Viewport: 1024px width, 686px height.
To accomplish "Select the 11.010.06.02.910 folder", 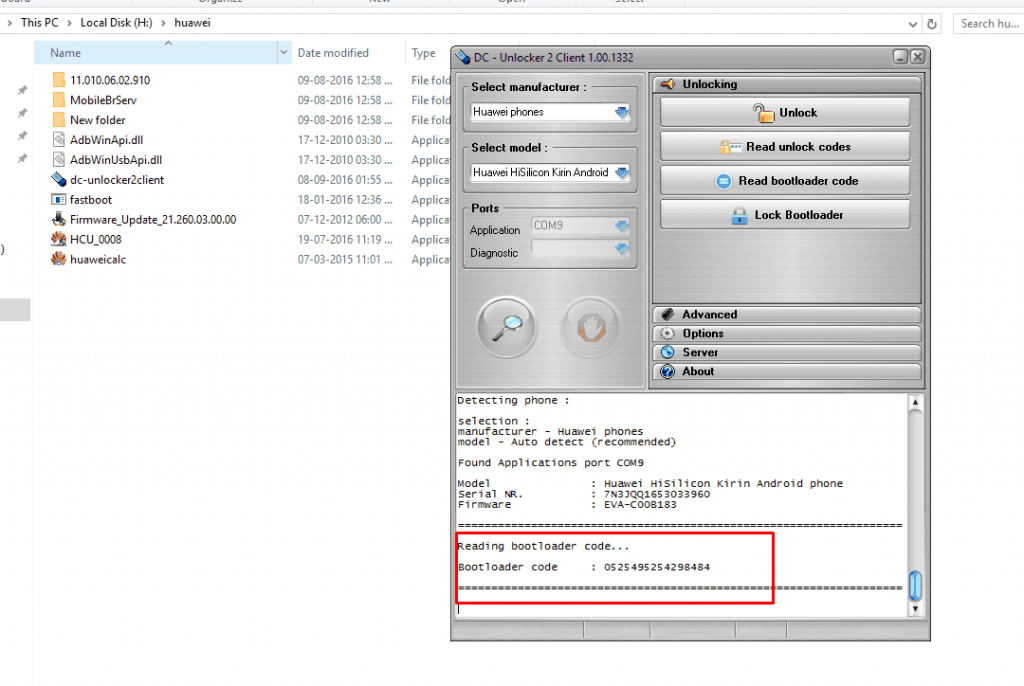I will 110,80.
